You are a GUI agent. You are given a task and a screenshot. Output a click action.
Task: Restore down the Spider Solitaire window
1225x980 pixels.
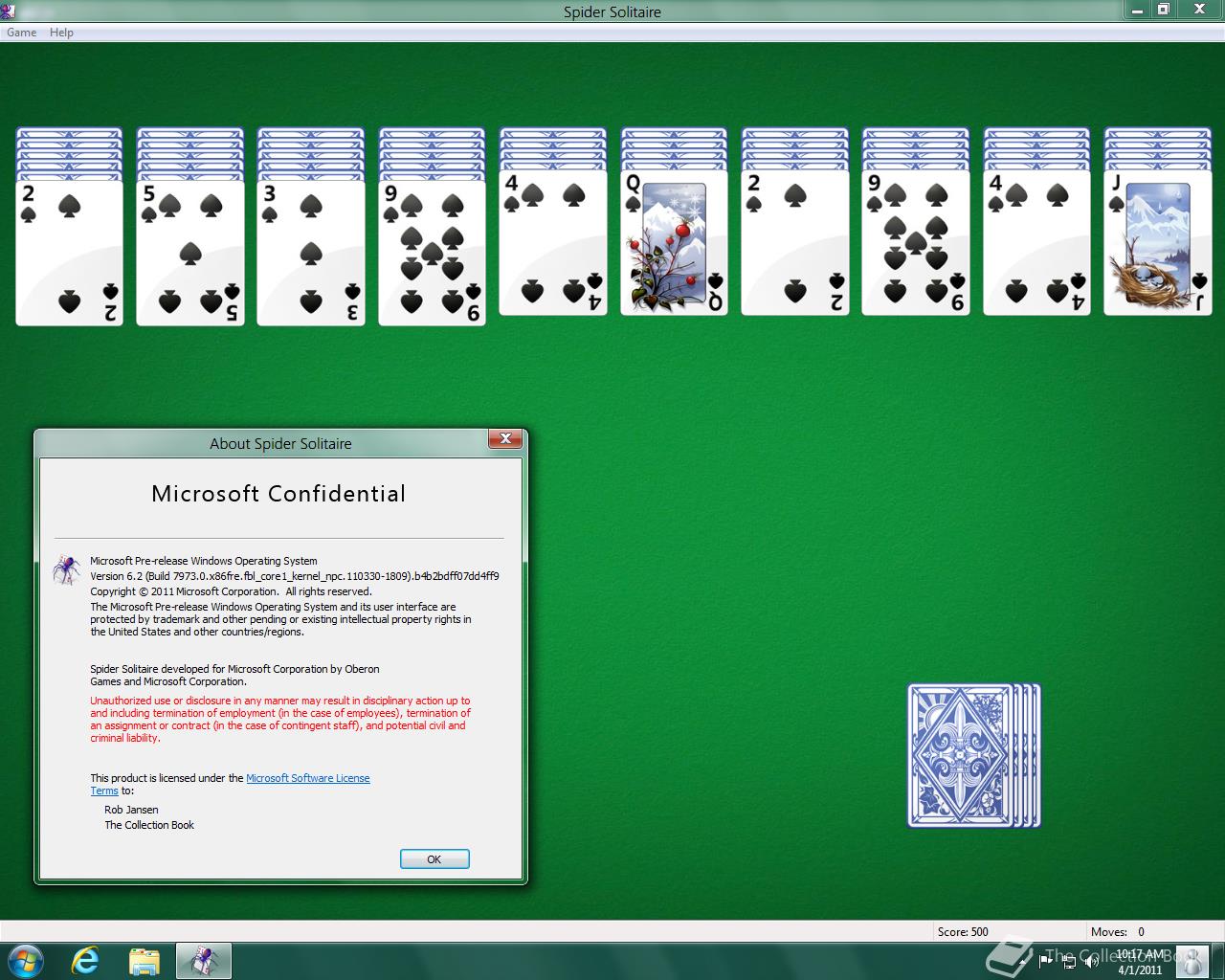tap(1164, 10)
